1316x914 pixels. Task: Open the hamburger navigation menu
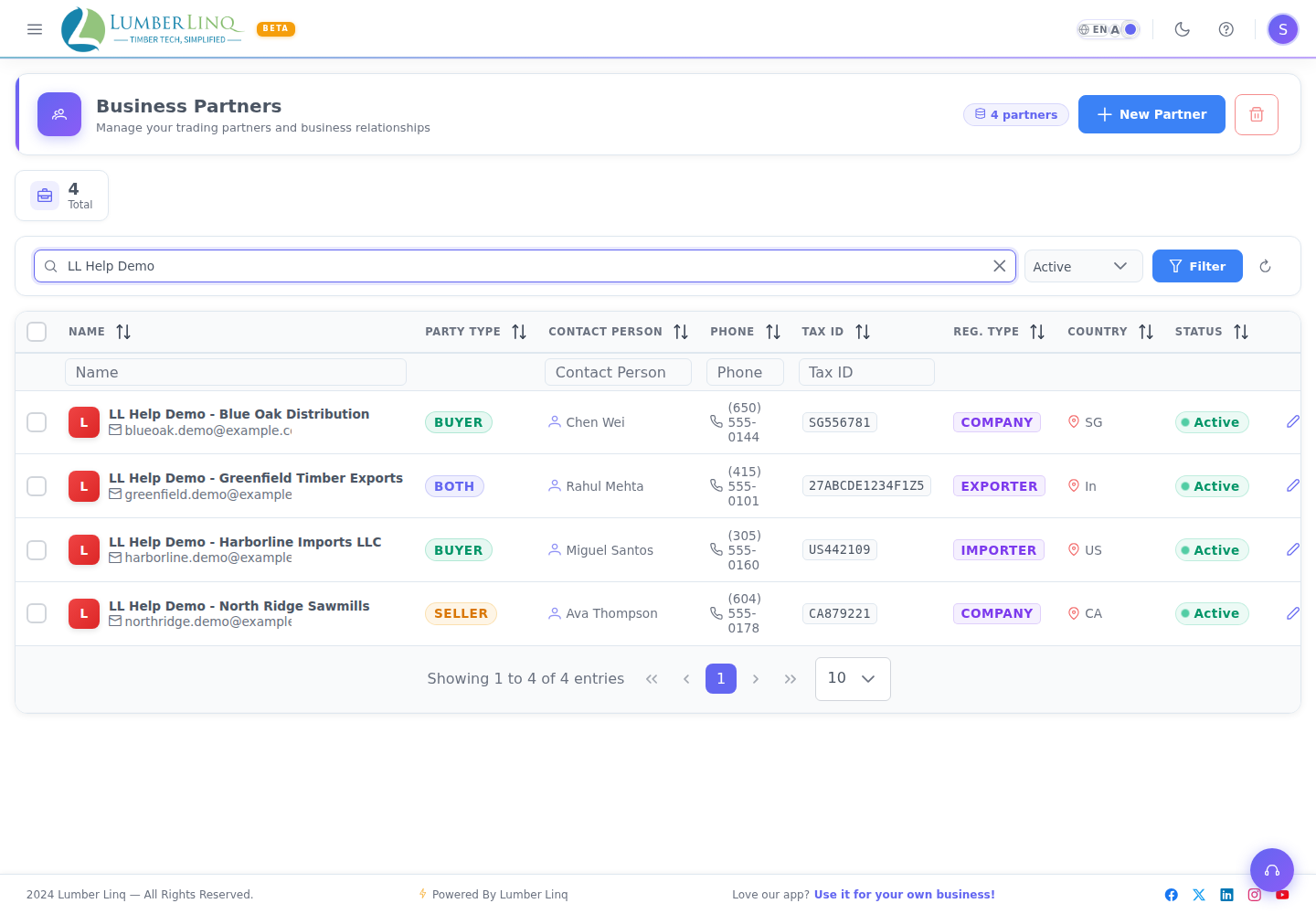pyautogui.click(x=35, y=29)
